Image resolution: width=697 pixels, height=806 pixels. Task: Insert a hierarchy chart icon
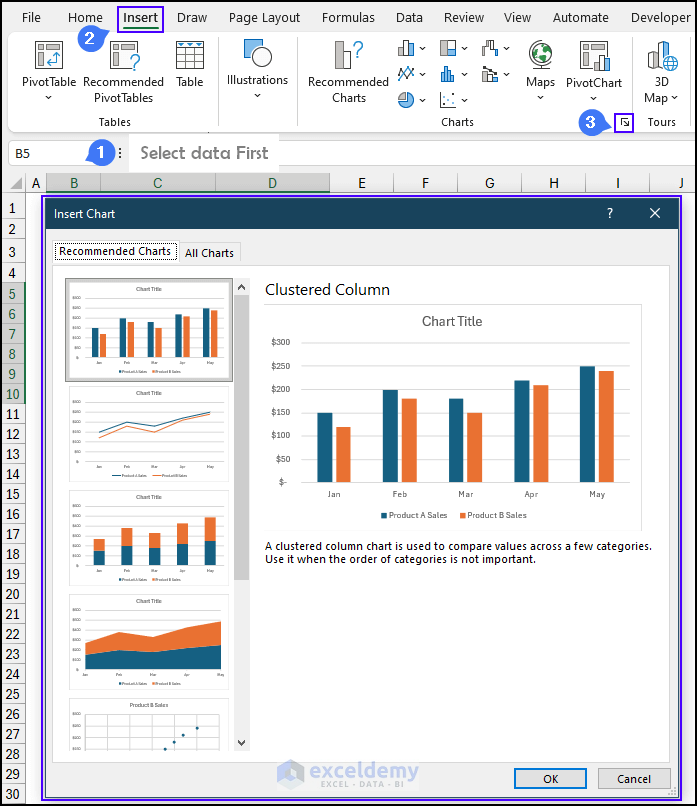coord(448,48)
